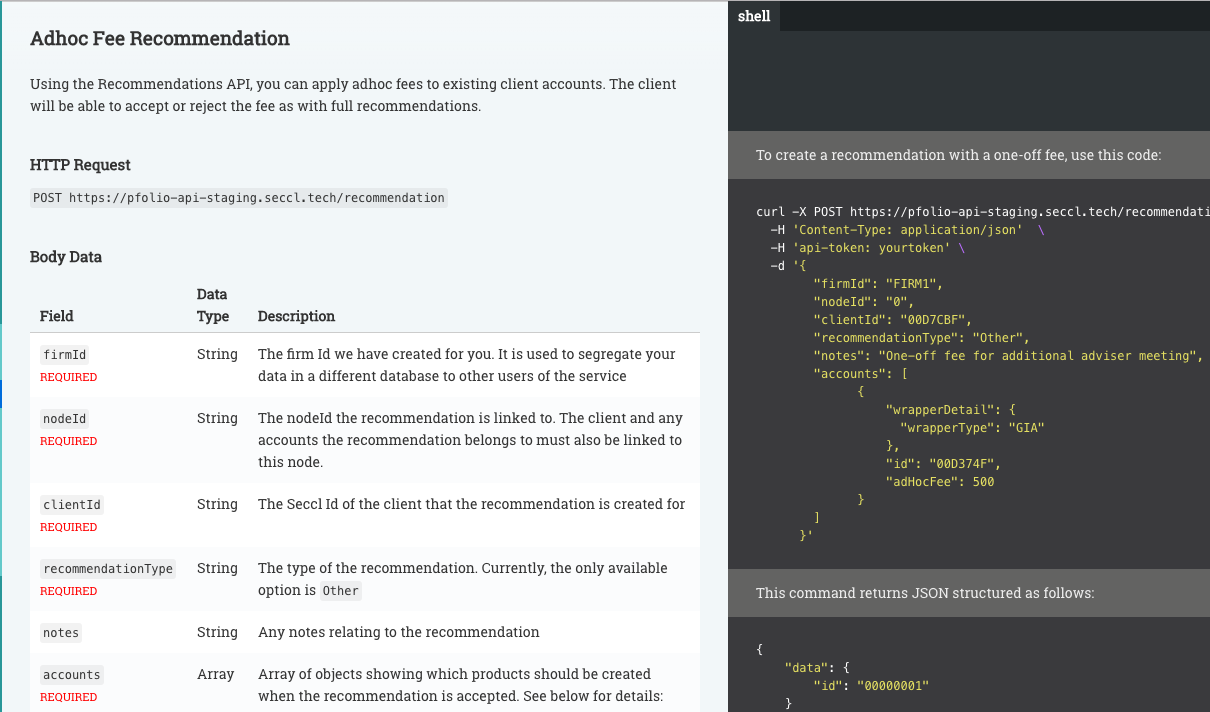Select the notes field name
Viewport: 1210px width, 712px height.
pyautogui.click(x=61, y=633)
